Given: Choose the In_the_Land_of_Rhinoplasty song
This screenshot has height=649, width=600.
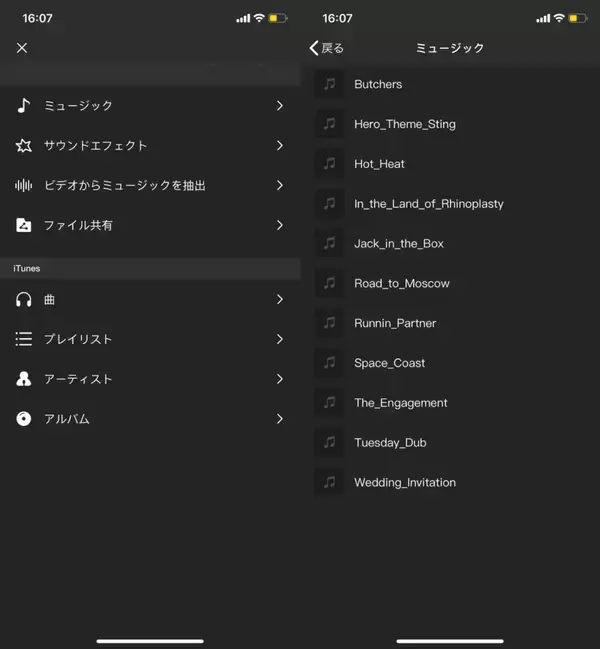Looking at the screenshot, I should 428,203.
